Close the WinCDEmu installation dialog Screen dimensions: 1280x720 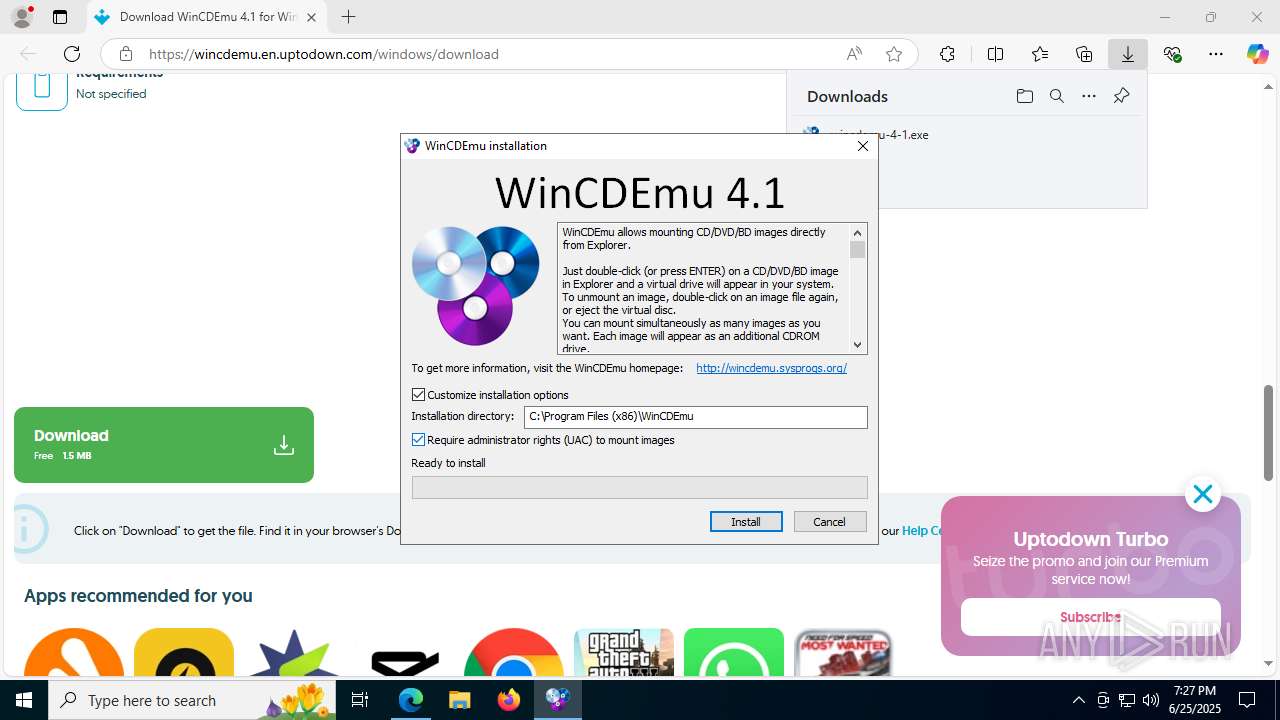tap(863, 146)
